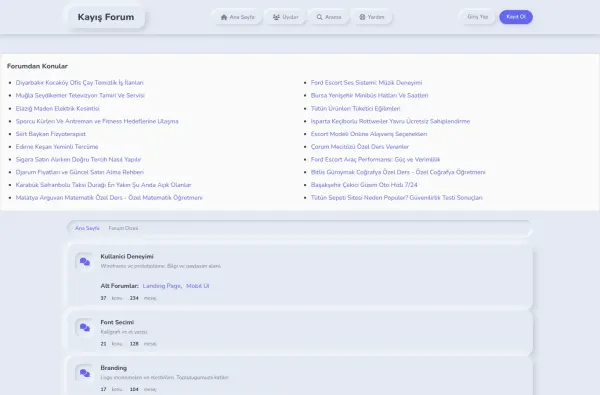Open Sporcu Kürleri Ve Antreman topic
600x395 pixels.
point(97,121)
